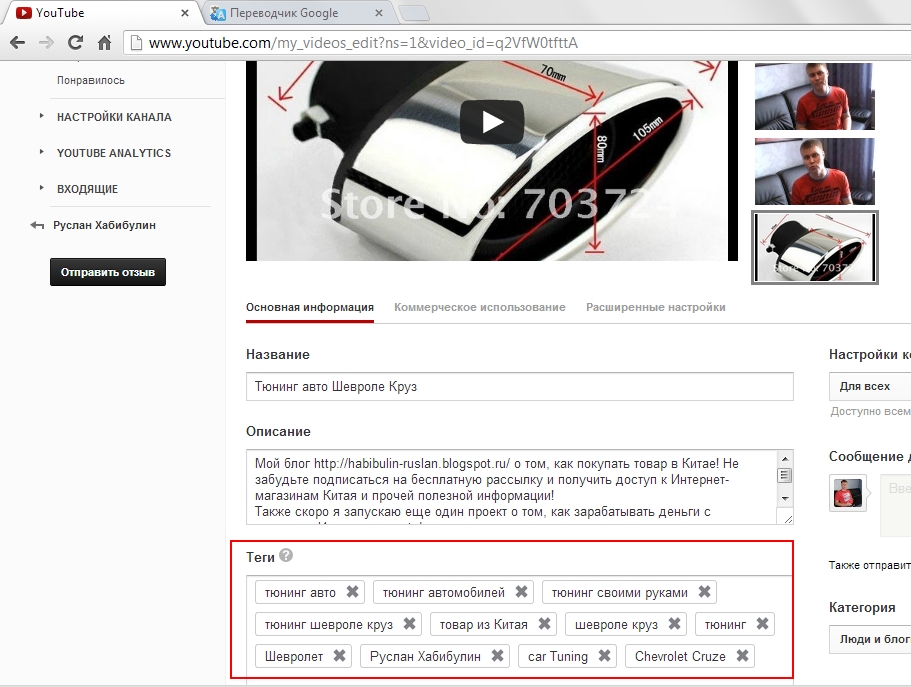Image resolution: width=911 pixels, height=687 pixels.
Task: Remove the товар из Китая tag
Action: [x=544, y=624]
